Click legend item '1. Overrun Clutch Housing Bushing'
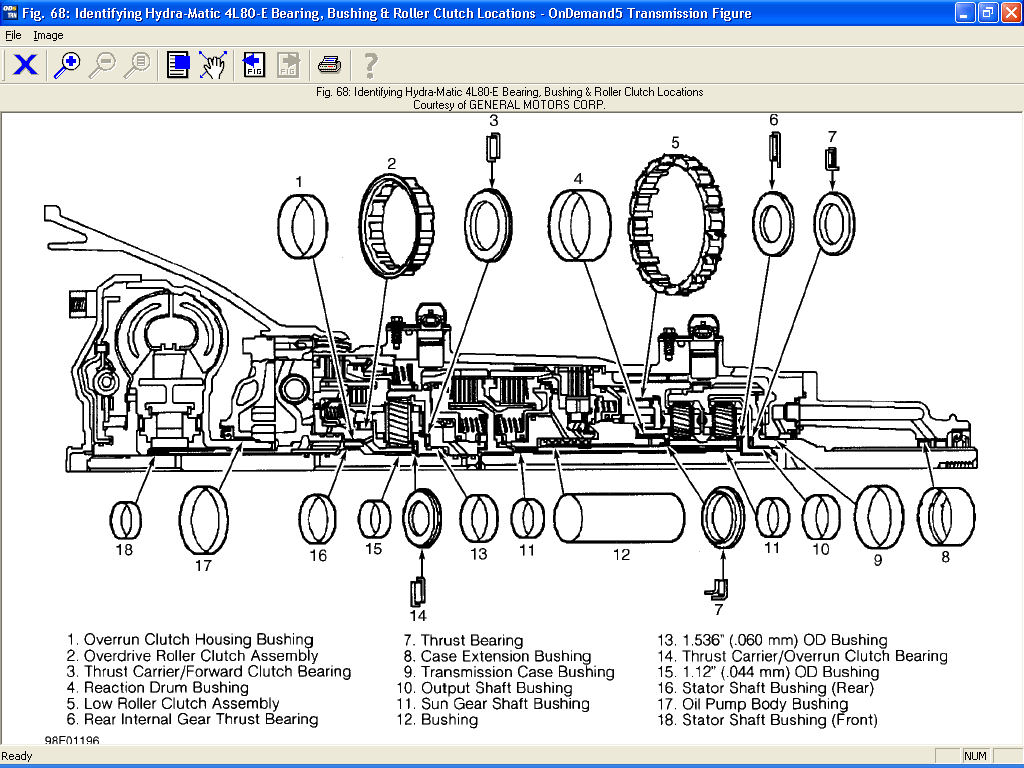The height and width of the screenshot is (768, 1024). (190, 640)
